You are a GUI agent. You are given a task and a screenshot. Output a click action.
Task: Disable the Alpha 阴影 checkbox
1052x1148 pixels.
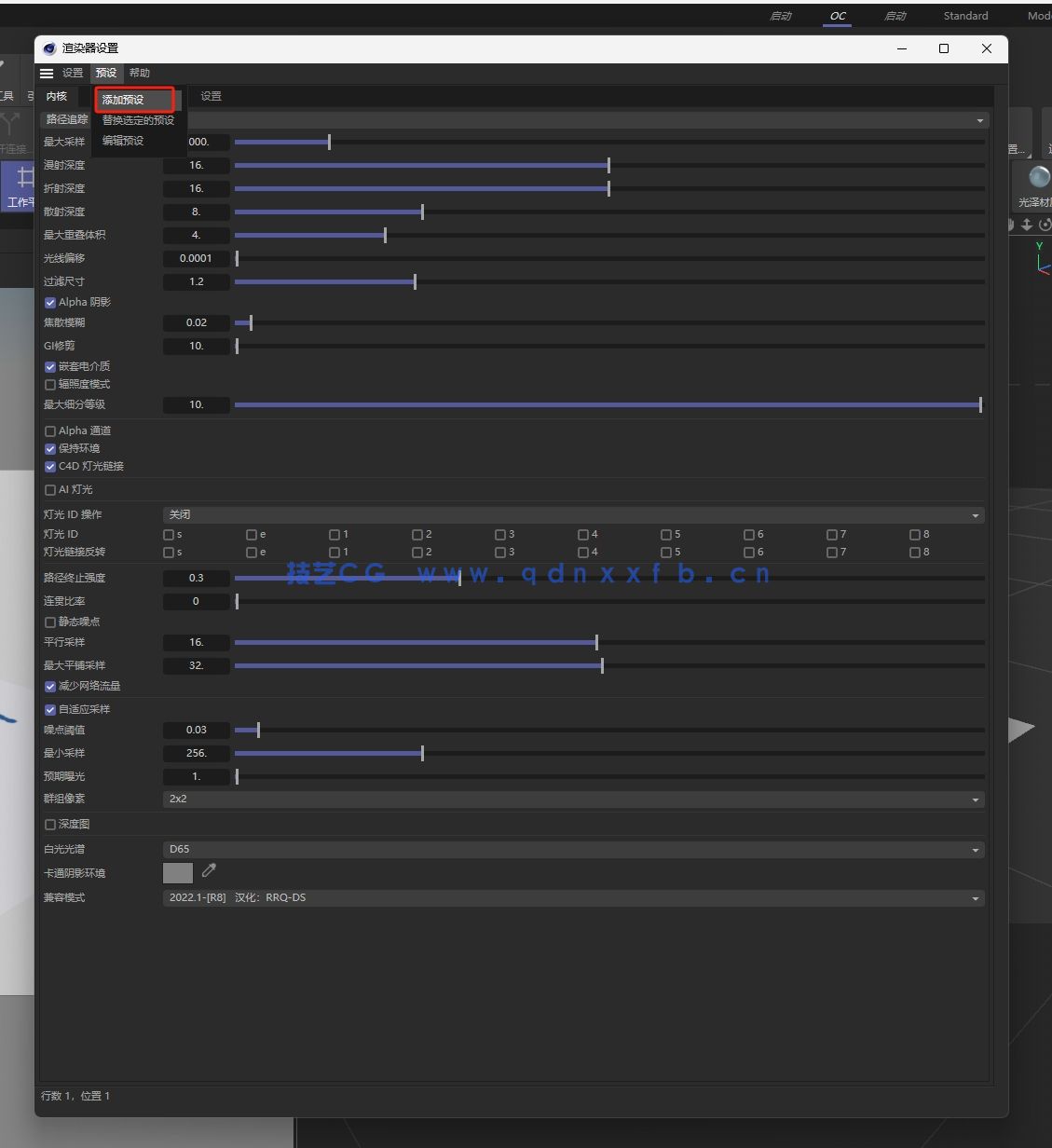coord(49,301)
